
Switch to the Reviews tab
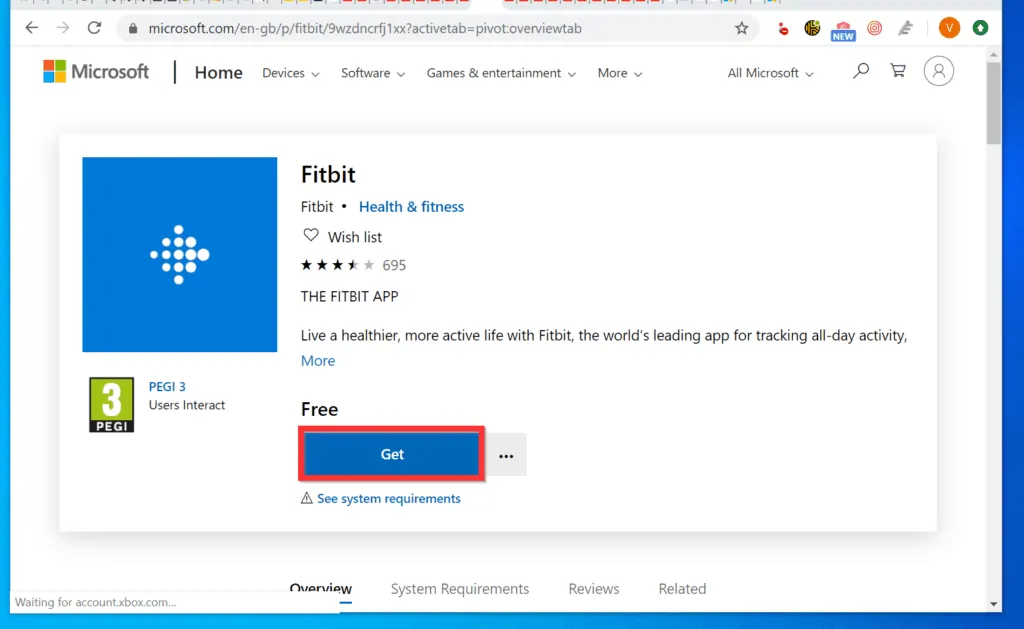(593, 589)
